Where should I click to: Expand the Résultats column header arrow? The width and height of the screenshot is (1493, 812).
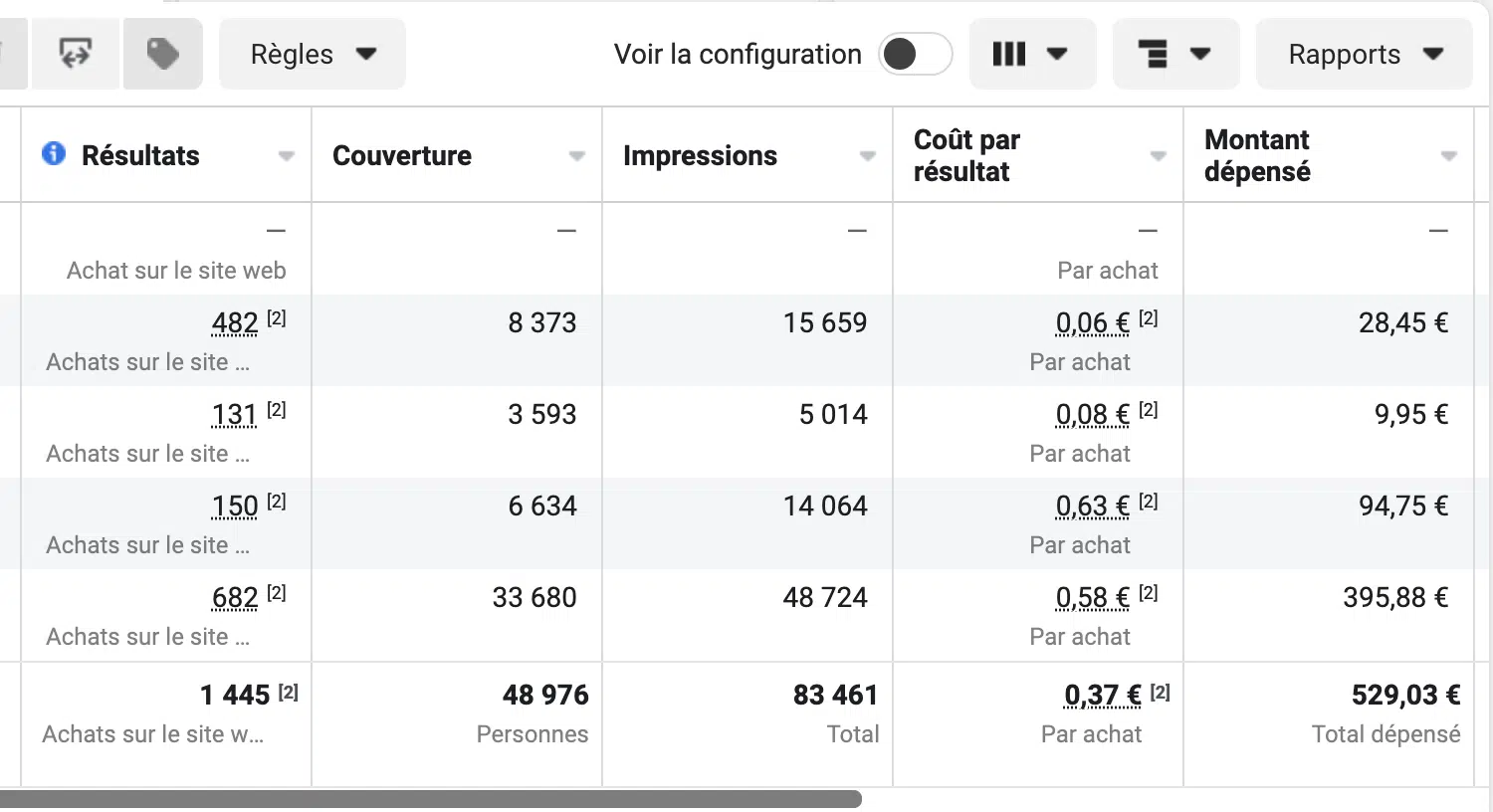pos(287,156)
